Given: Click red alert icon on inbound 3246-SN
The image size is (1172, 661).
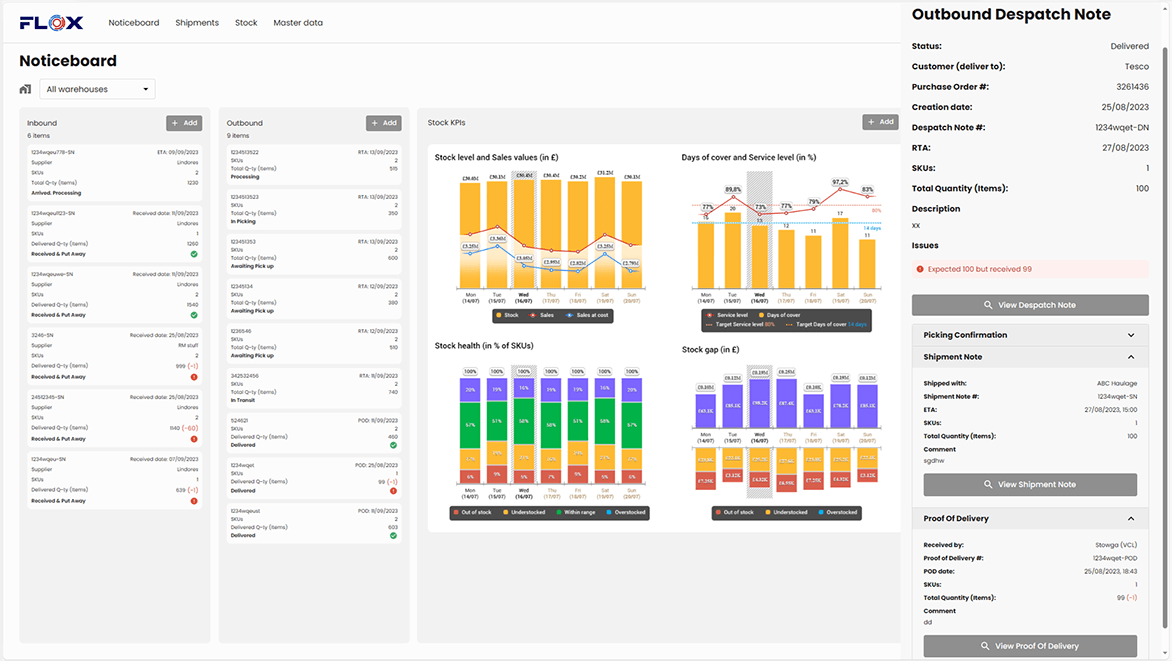Looking at the screenshot, I should [x=194, y=377].
